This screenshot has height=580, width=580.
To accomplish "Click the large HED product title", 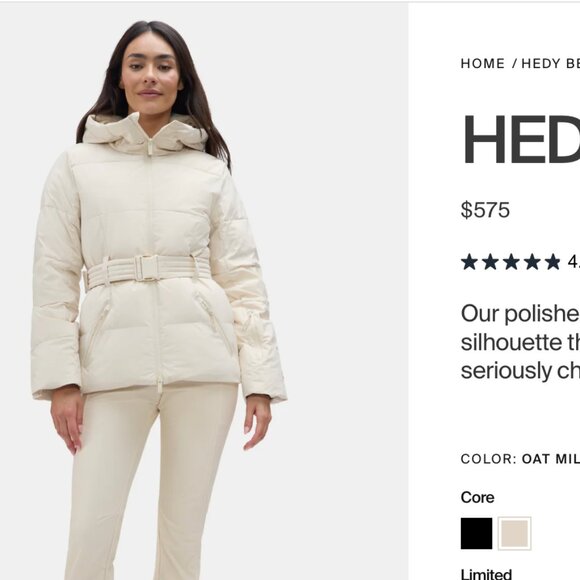I will click(x=521, y=139).
